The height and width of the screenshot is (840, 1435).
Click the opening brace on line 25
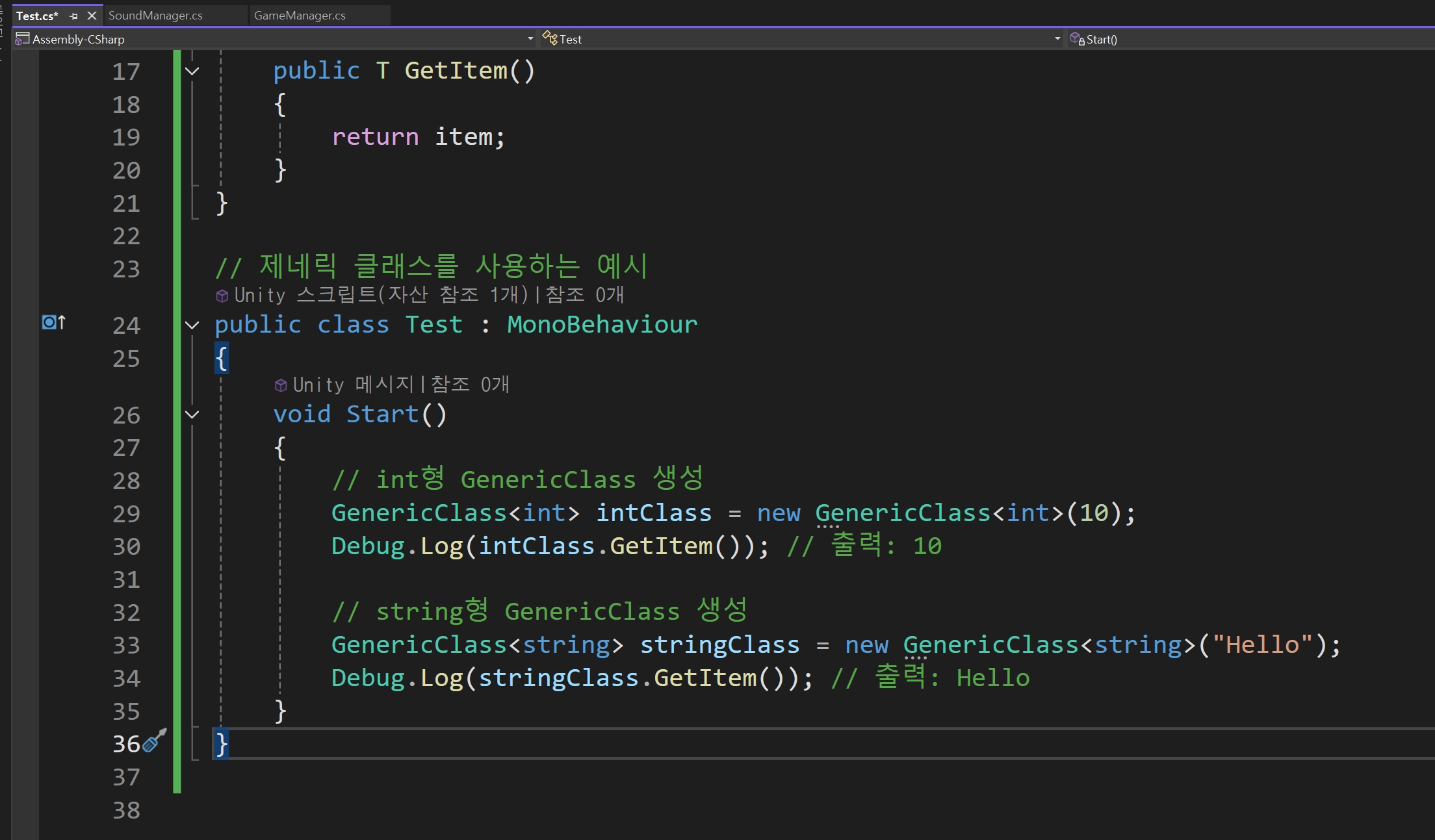(222, 359)
